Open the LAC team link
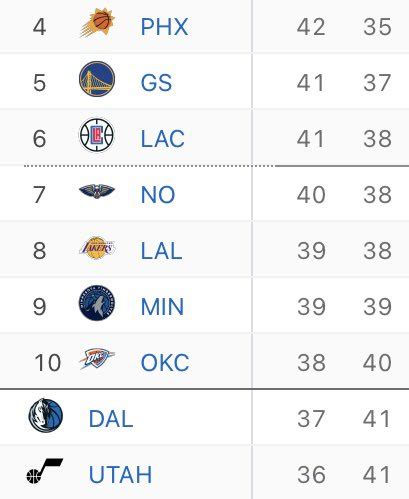Screen dimensions: 409x499 163,139
